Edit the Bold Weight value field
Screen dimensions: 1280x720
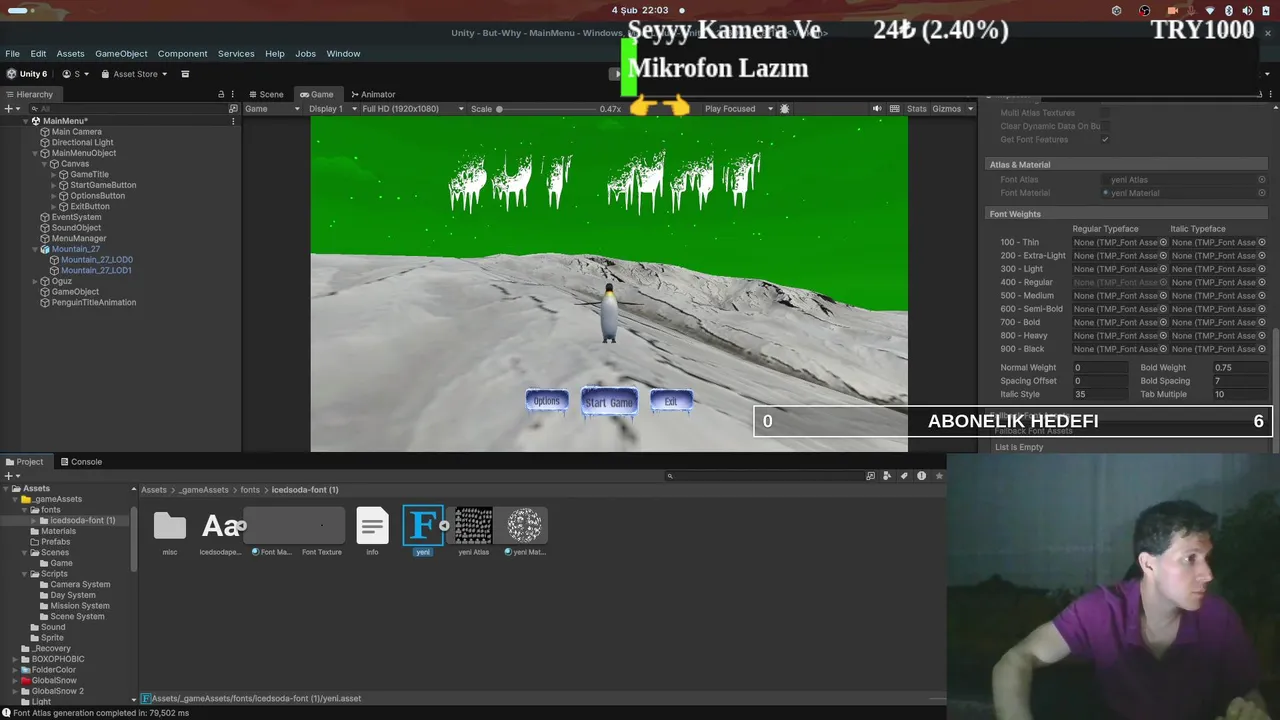(1240, 368)
